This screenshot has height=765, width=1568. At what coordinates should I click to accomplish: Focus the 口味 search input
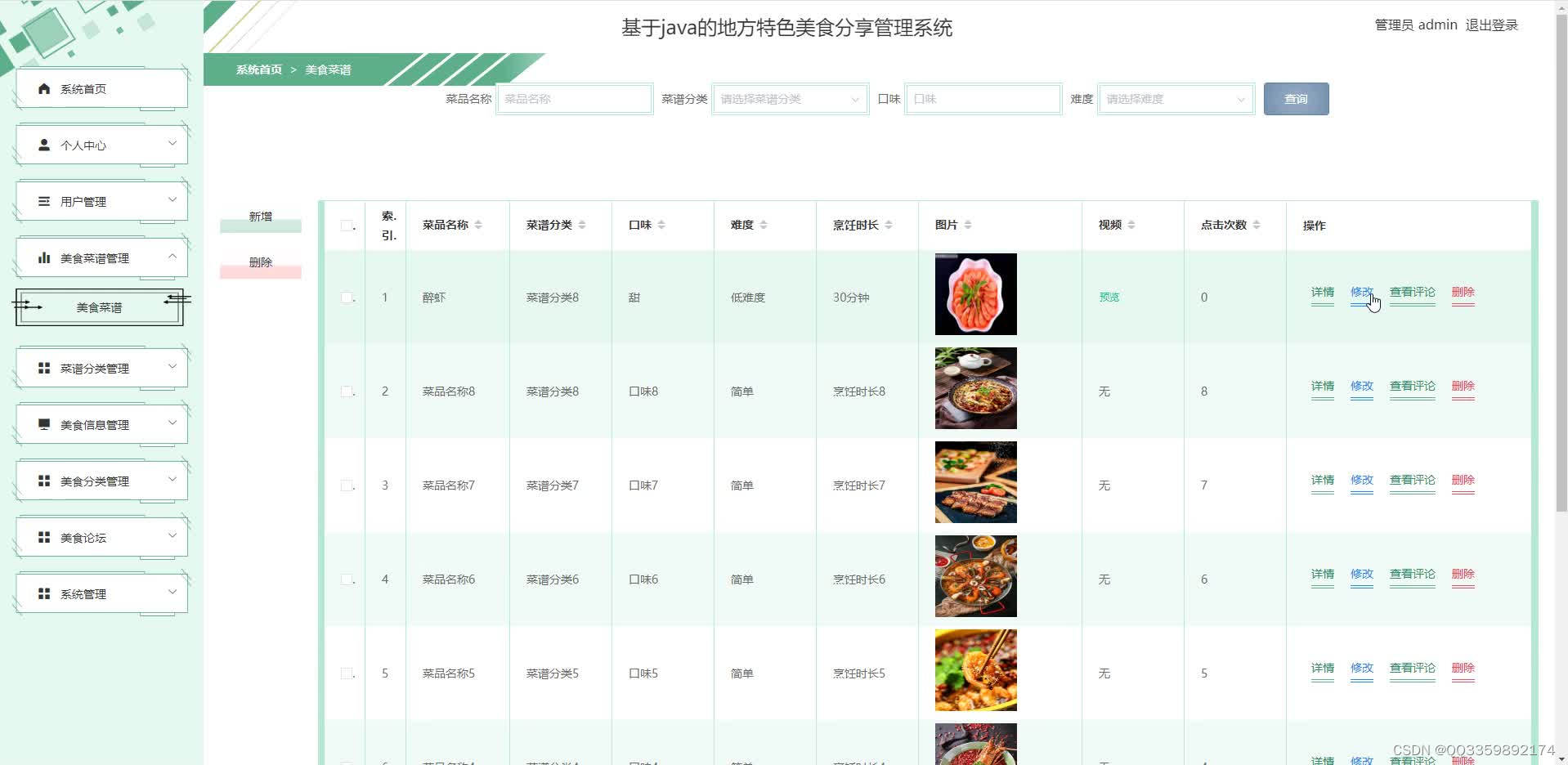click(x=983, y=99)
